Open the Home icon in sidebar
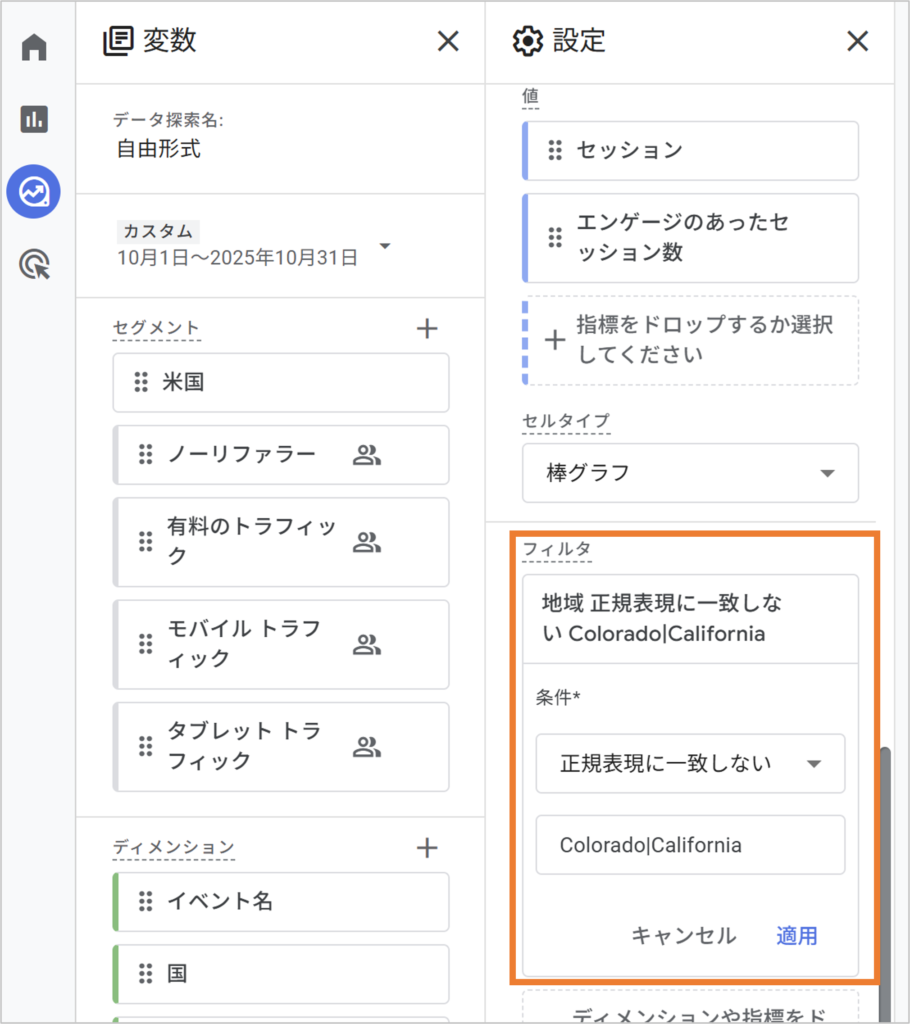The image size is (910, 1024). click(34, 47)
